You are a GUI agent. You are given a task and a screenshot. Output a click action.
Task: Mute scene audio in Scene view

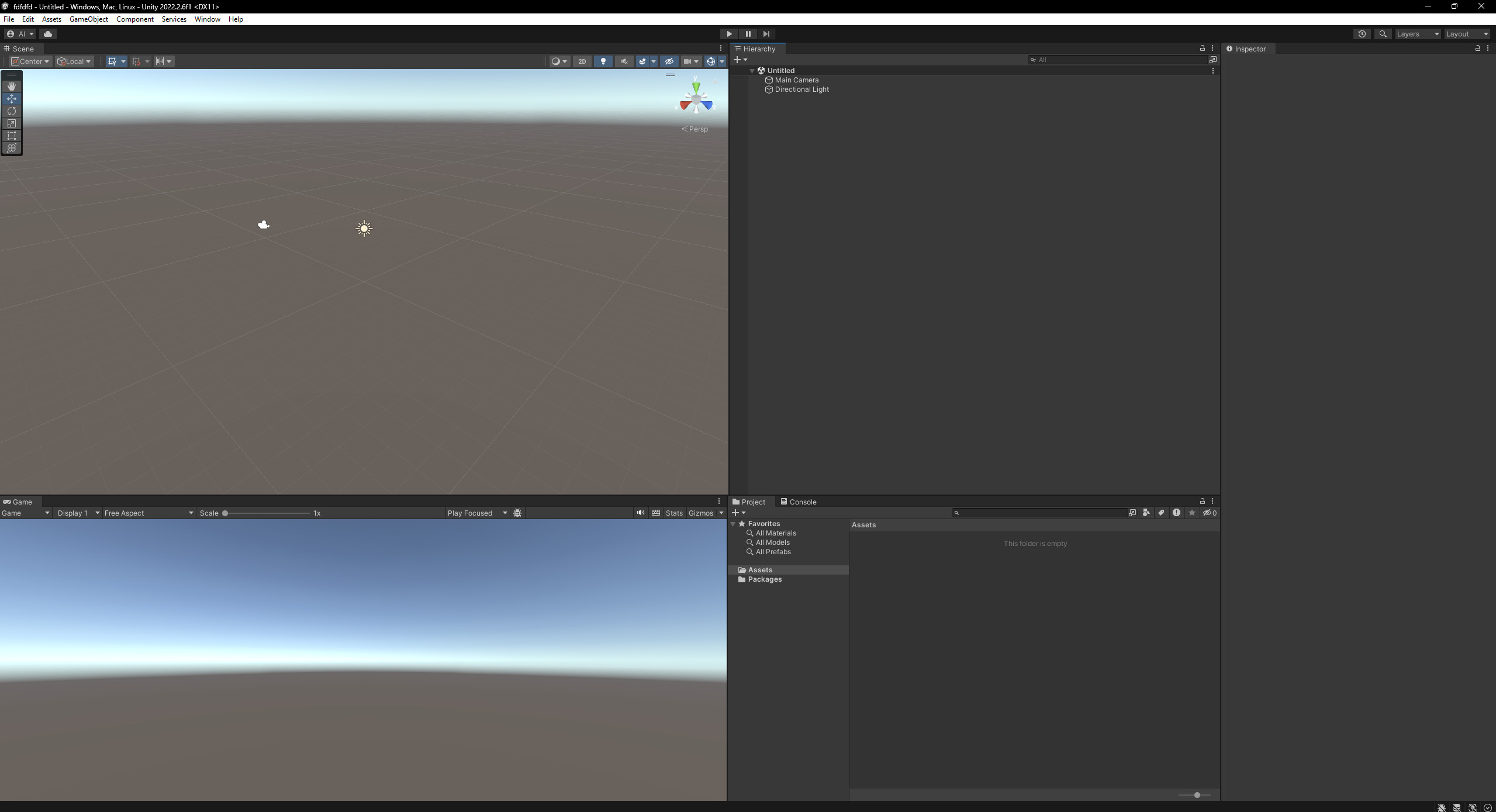tap(623, 61)
